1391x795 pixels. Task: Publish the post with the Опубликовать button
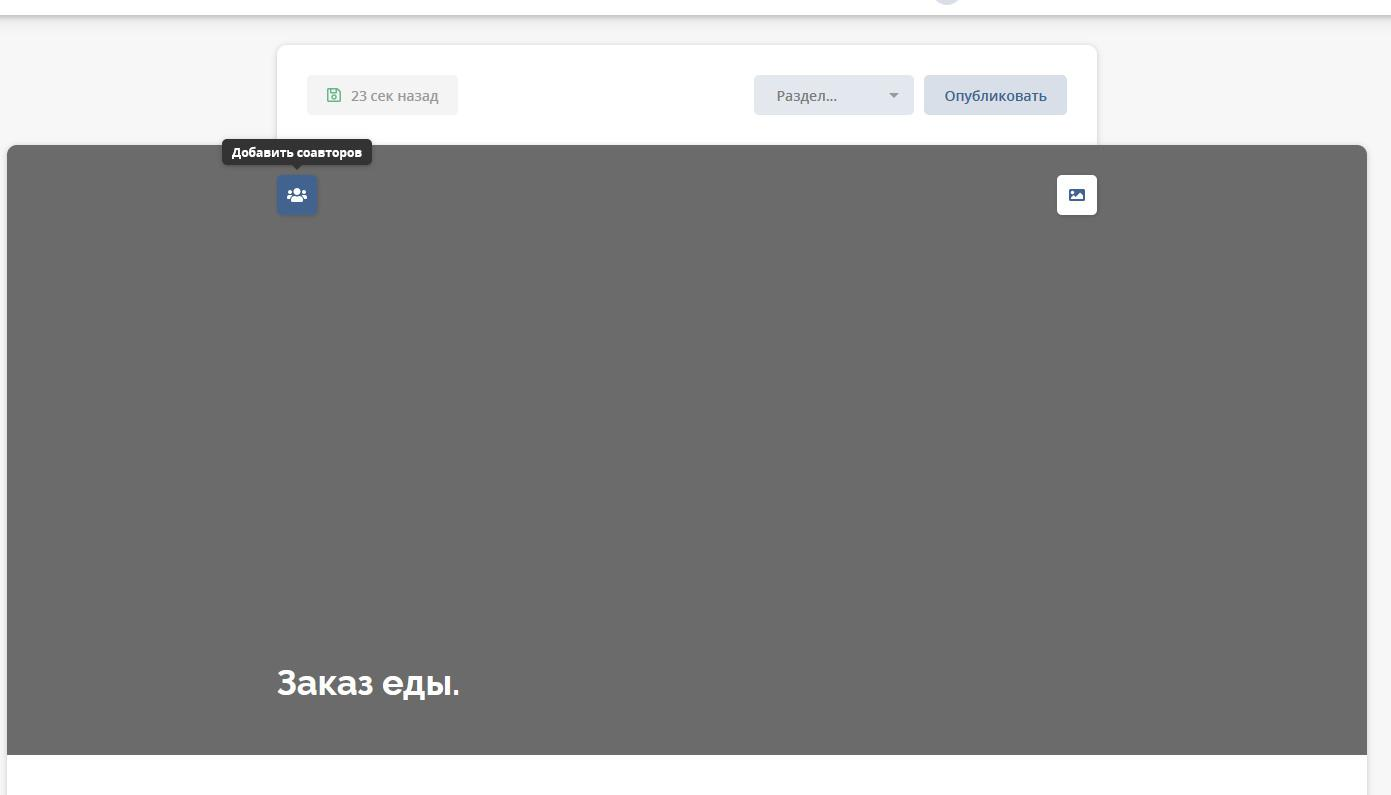995,95
